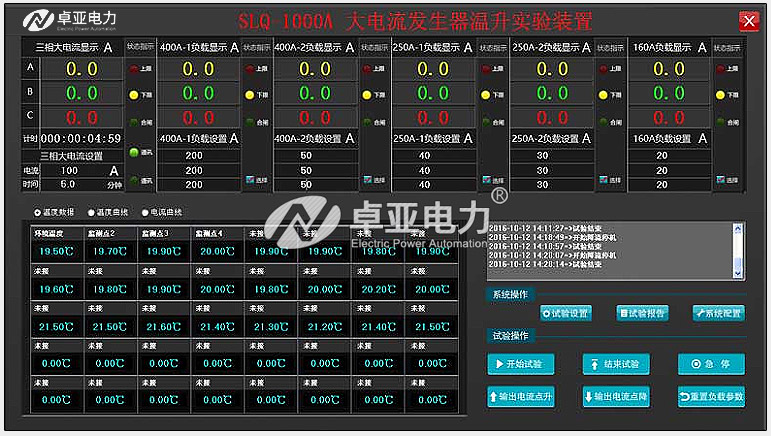Open 试验设置 test settings
The height and width of the screenshot is (436, 771).
point(565,313)
